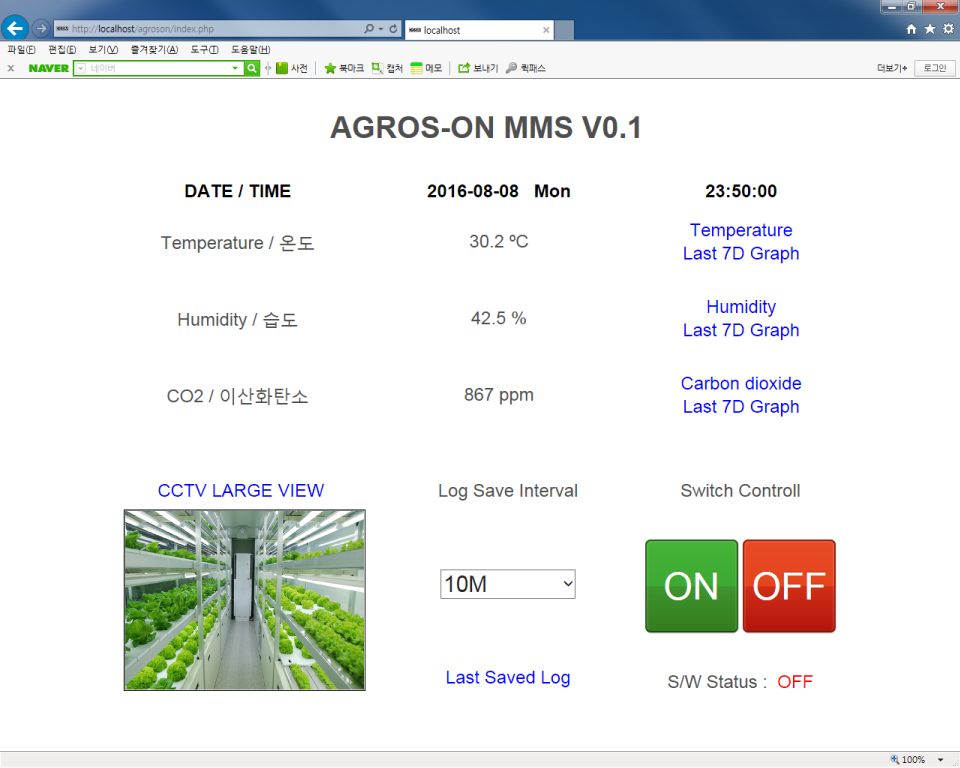Open the browser Tools gear icon
The image size is (960, 768).
(x=947, y=30)
